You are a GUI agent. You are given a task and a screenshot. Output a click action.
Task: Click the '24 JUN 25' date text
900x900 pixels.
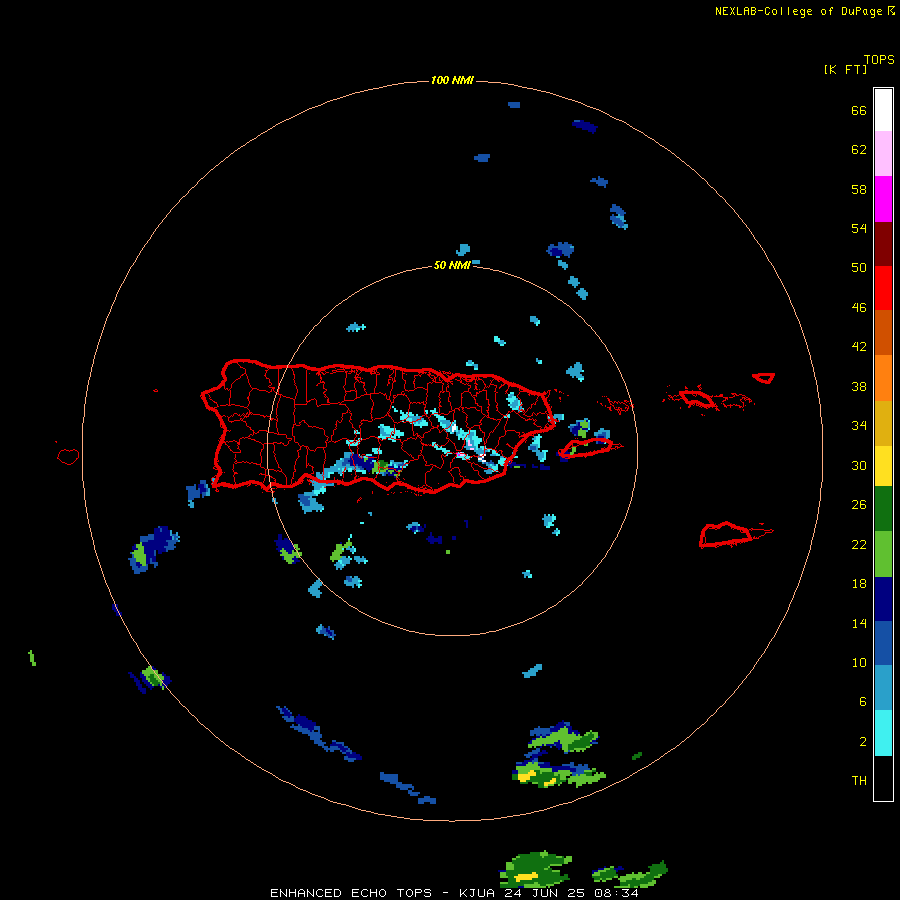pos(545,893)
